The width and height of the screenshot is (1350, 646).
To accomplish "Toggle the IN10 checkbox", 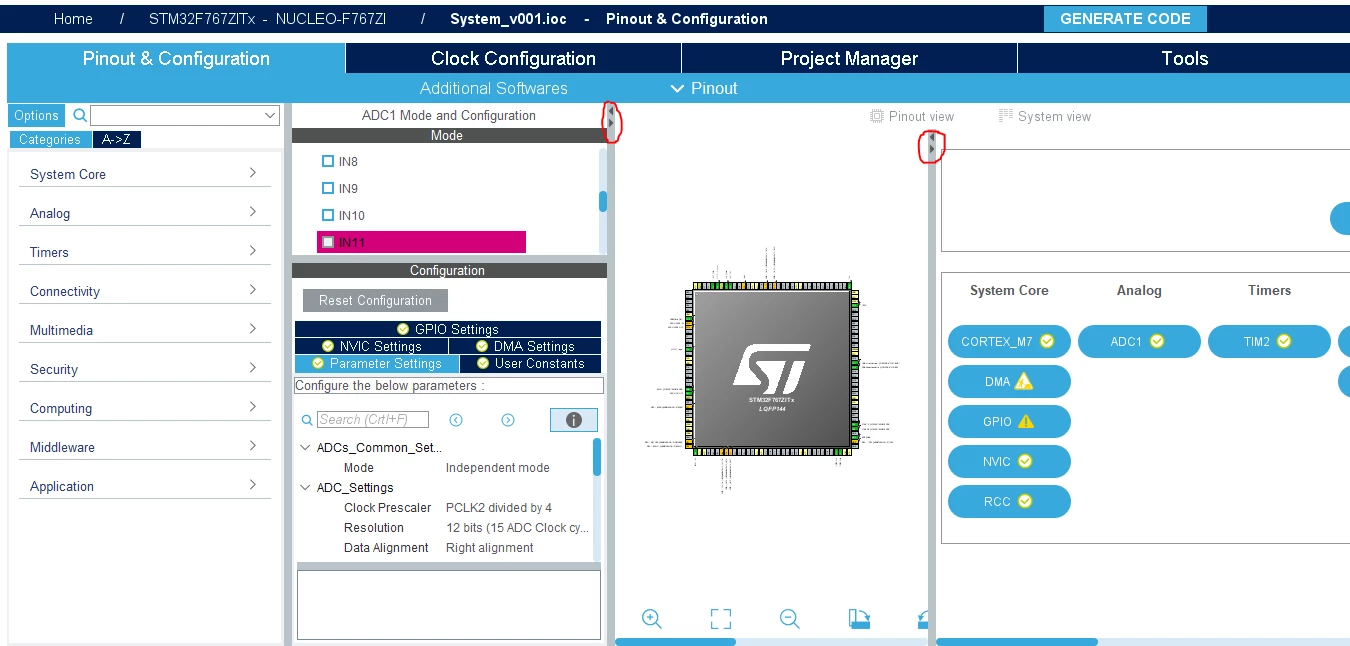I will tap(328, 215).
